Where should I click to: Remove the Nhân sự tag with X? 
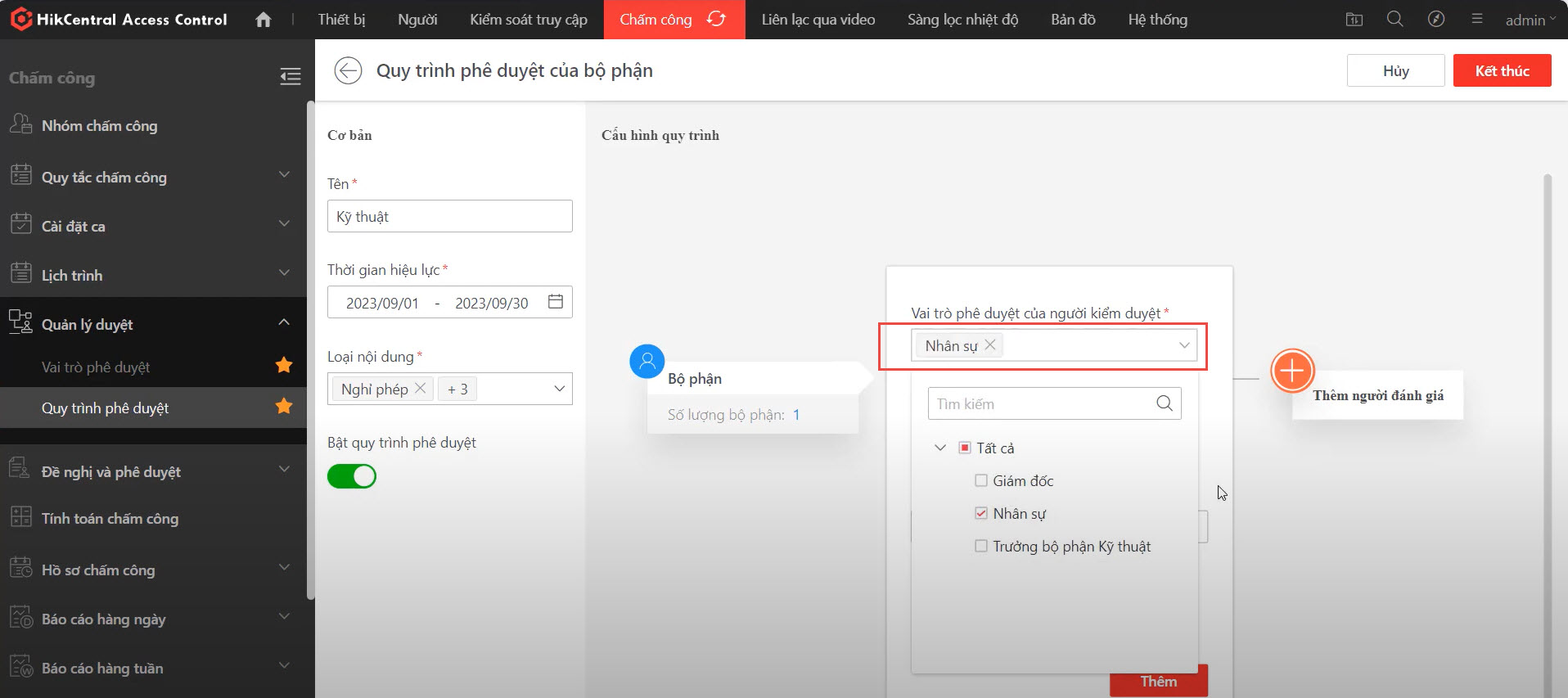(990, 344)
